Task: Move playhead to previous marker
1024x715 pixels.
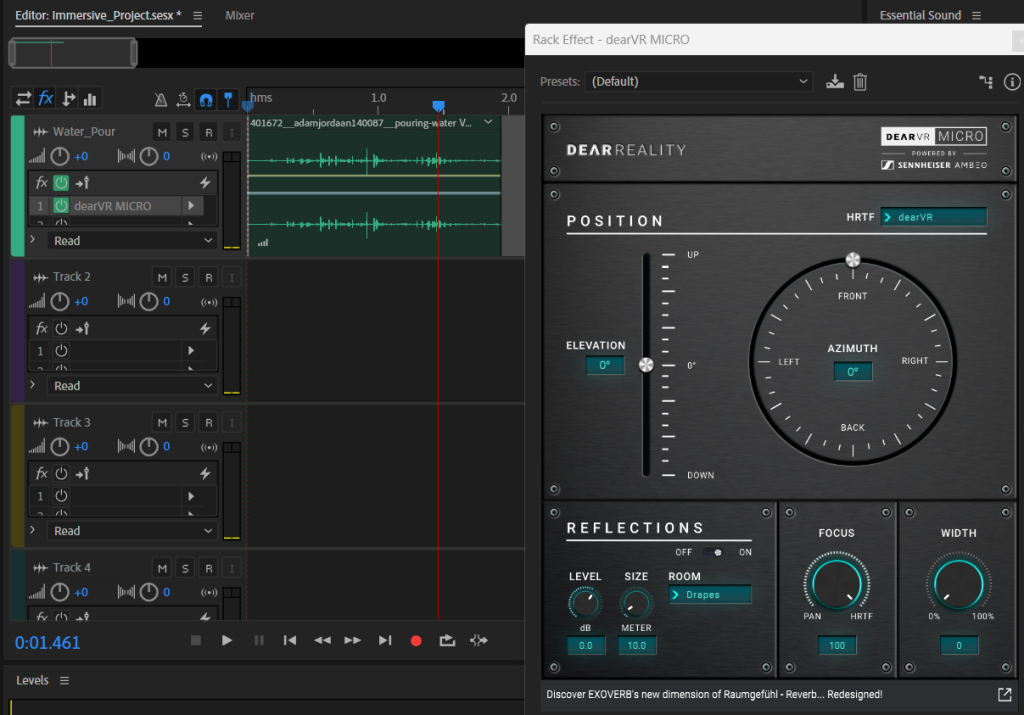Action: point(290,641)
